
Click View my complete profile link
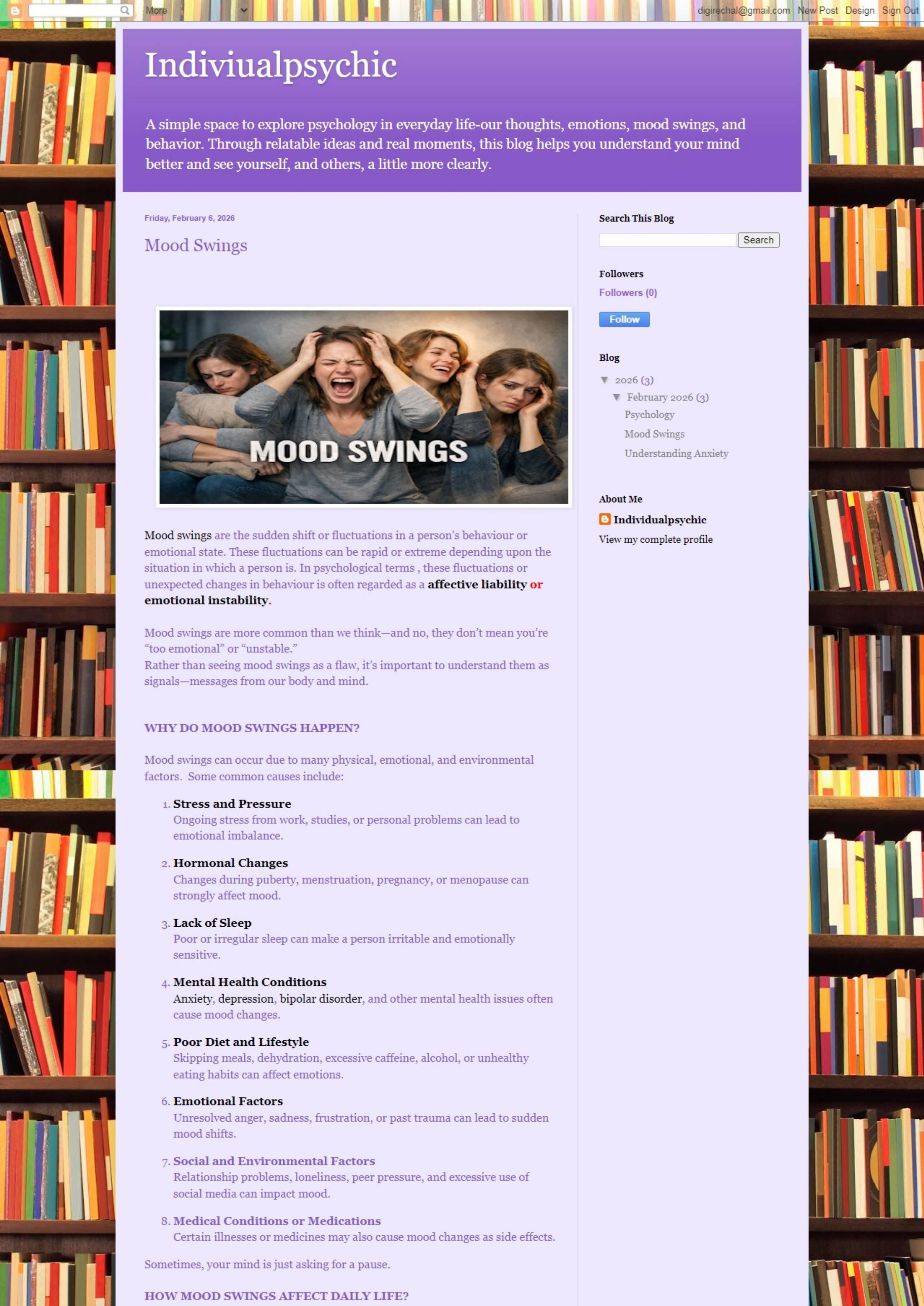tap(655, 539)
